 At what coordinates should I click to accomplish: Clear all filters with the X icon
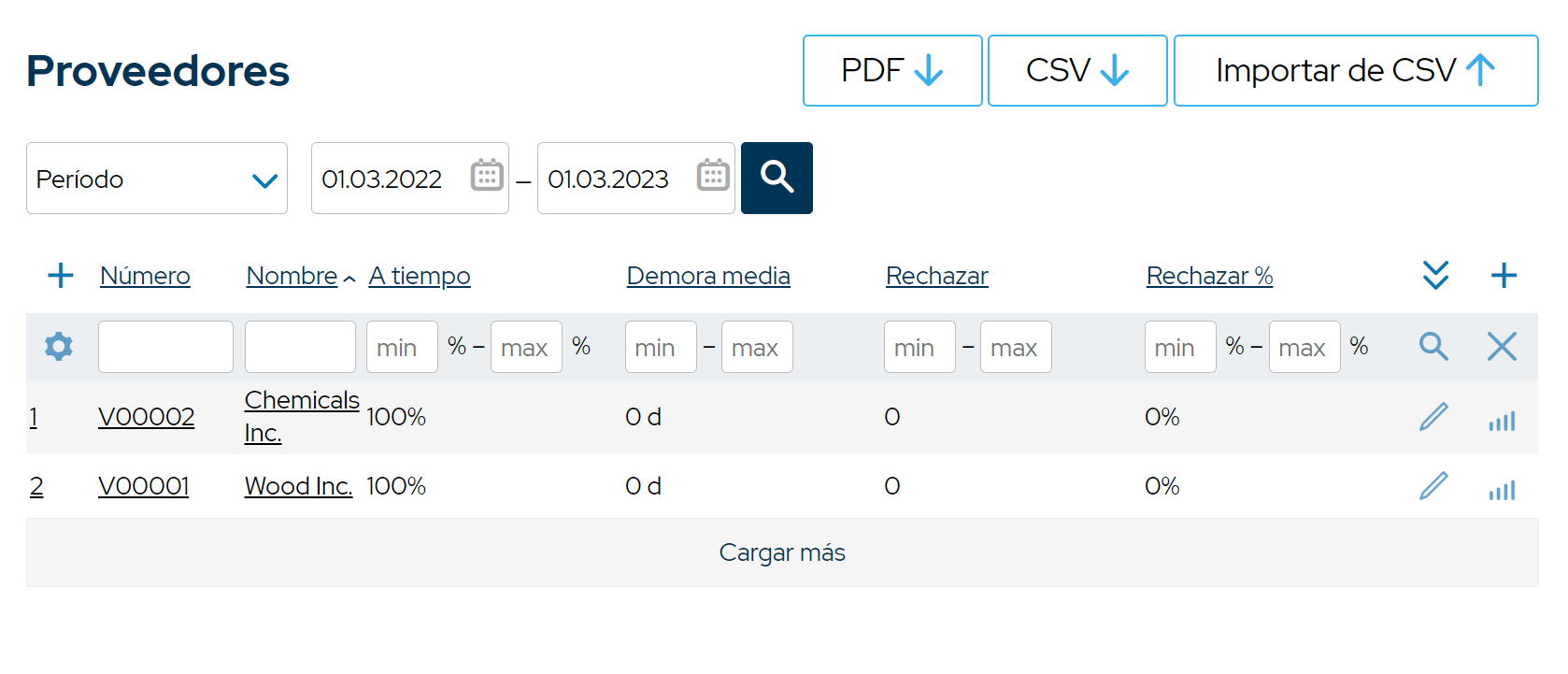[x=1502, y=346]
